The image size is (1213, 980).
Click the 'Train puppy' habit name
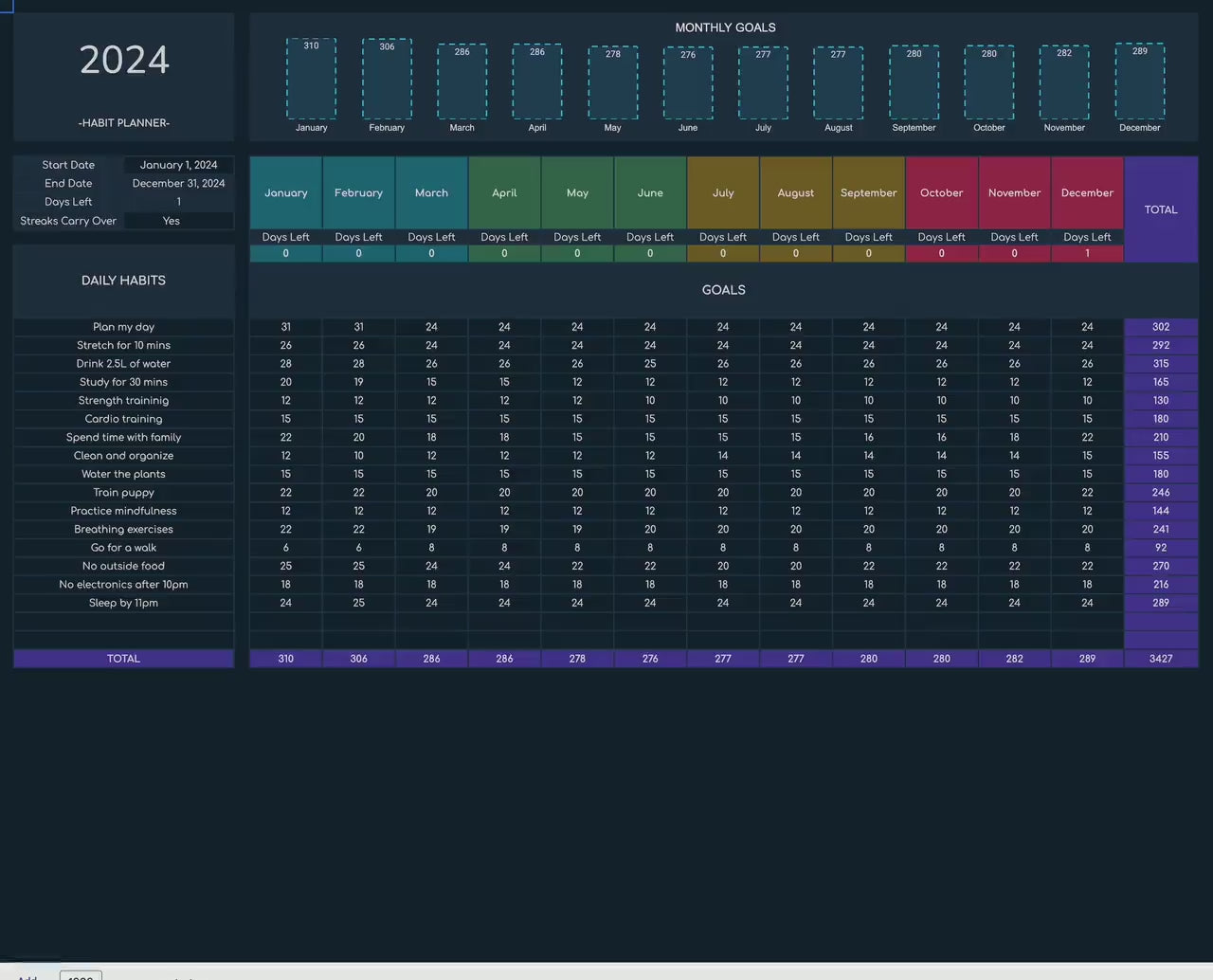(x=124, y=493)
